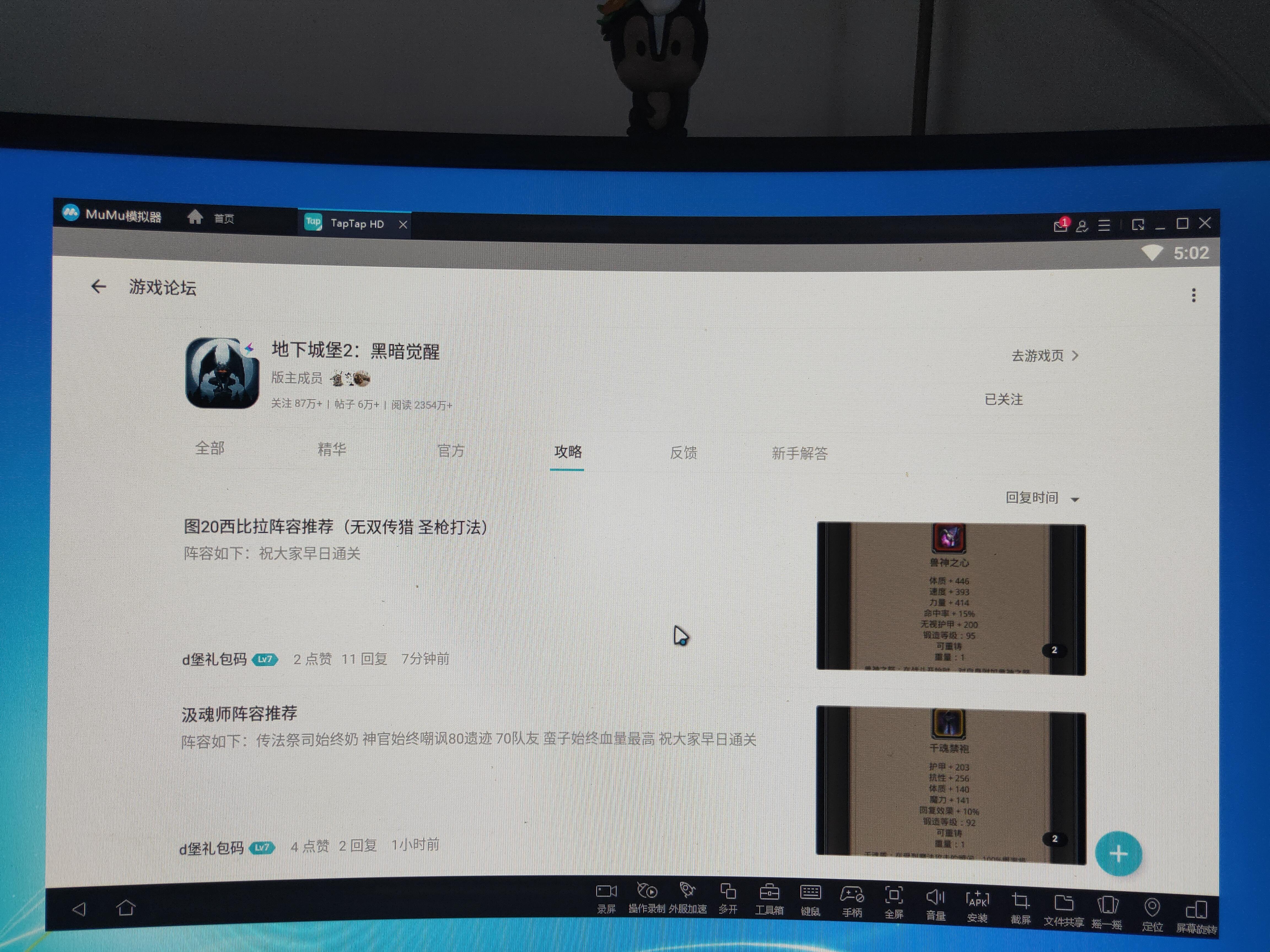
Task: Switch to the 官方 tab
Action: (x=451, y=451)
